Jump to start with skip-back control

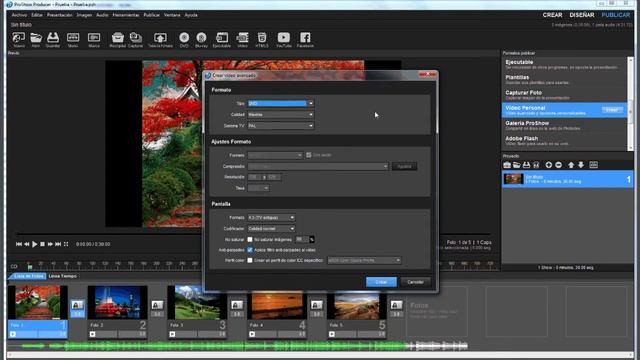click(19, 244)
